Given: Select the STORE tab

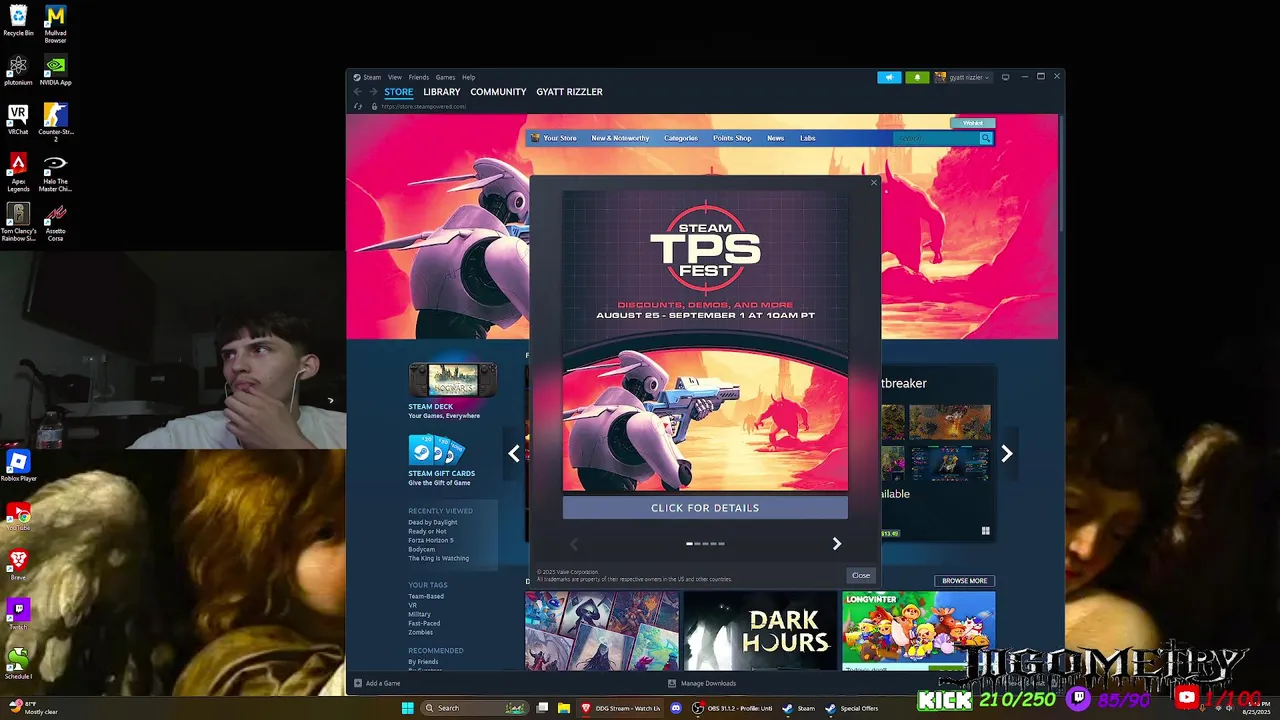Looking at the screenshot, I should pyautogui.click(x=399, y=92).
